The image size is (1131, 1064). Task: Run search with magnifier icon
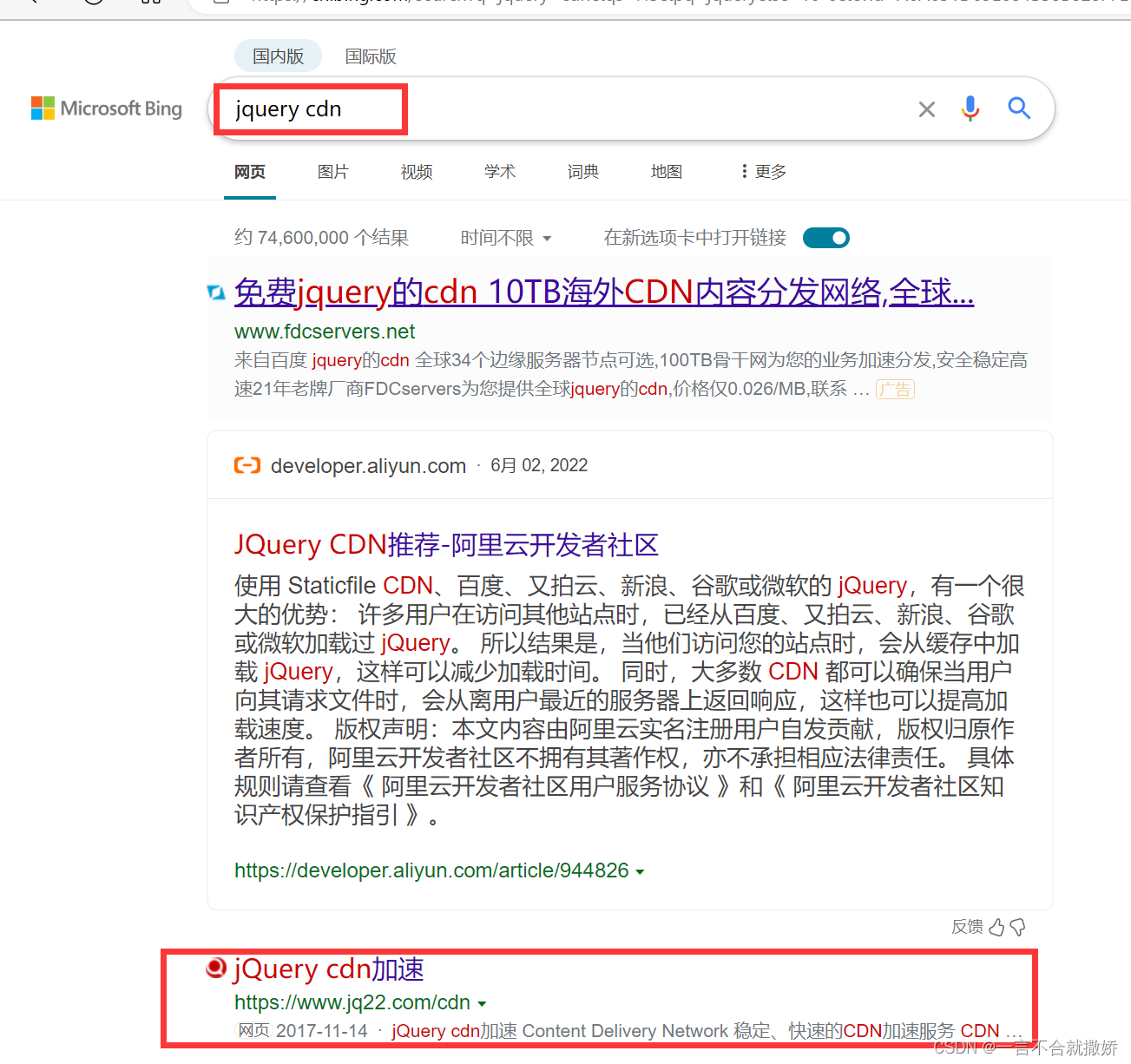(1019, 108)
